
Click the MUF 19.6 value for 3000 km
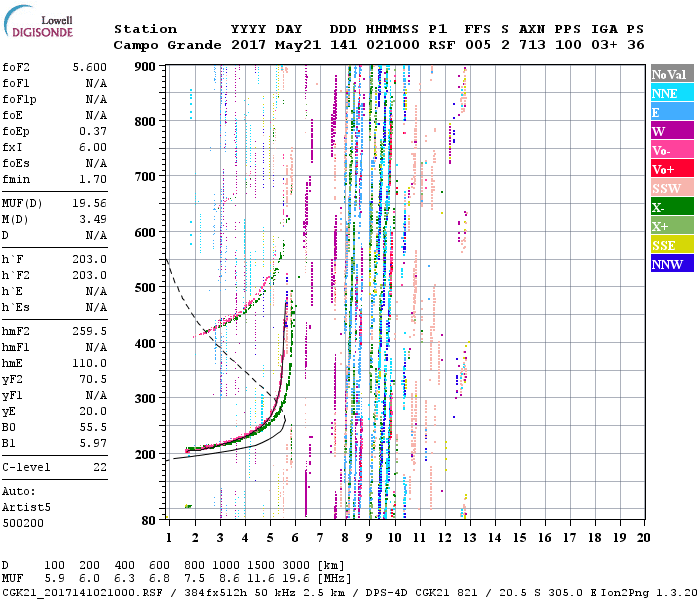pyautogui.click(x=296, y=579)
